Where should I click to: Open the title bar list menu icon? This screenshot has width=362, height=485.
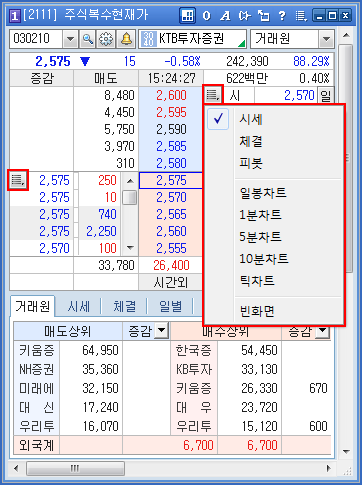pos(301,16)
